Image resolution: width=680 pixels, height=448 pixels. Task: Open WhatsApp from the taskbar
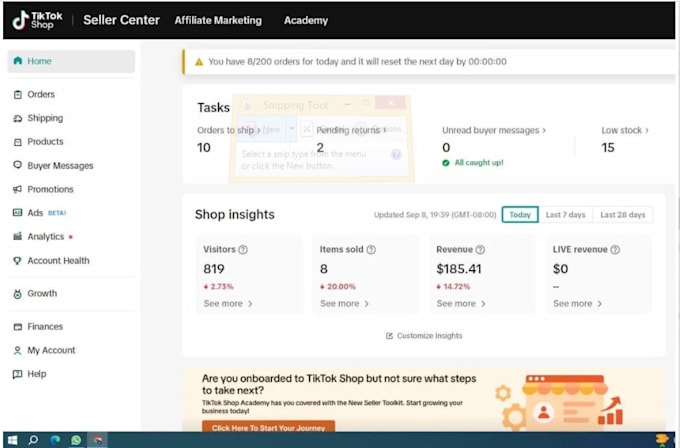[x=76, y=440]
